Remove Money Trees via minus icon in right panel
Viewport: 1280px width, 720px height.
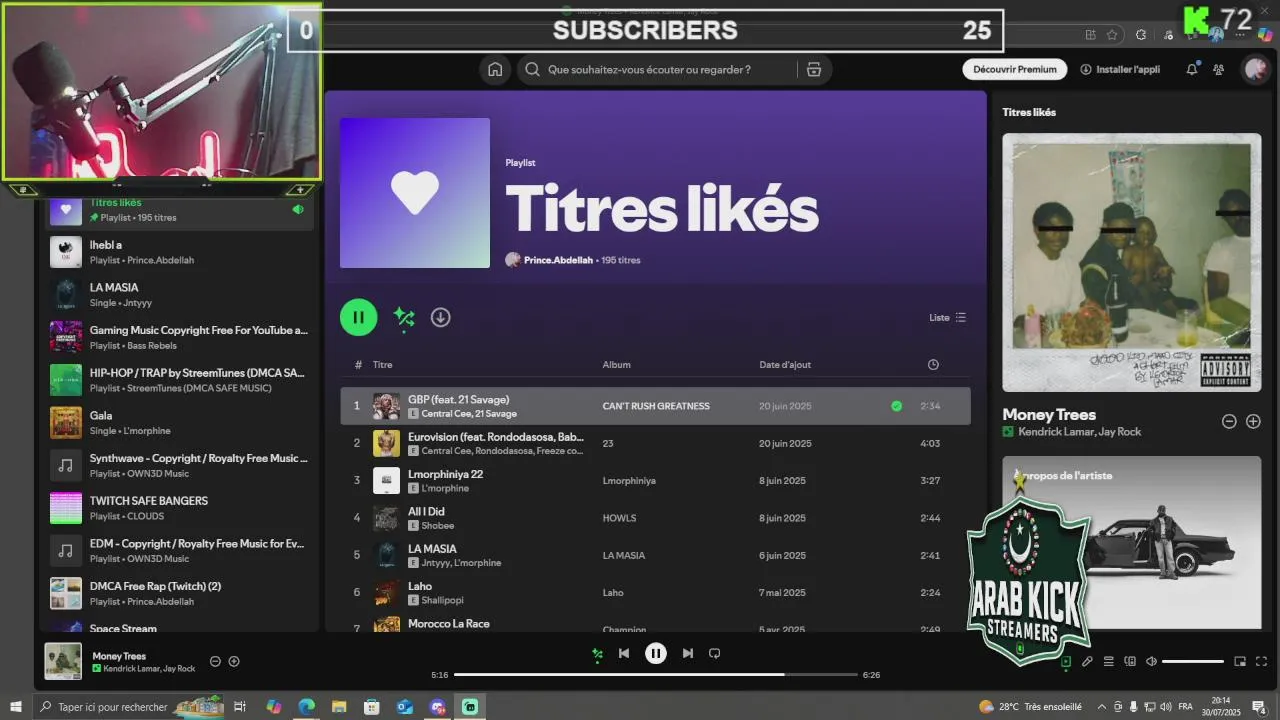coord(1229,422)
